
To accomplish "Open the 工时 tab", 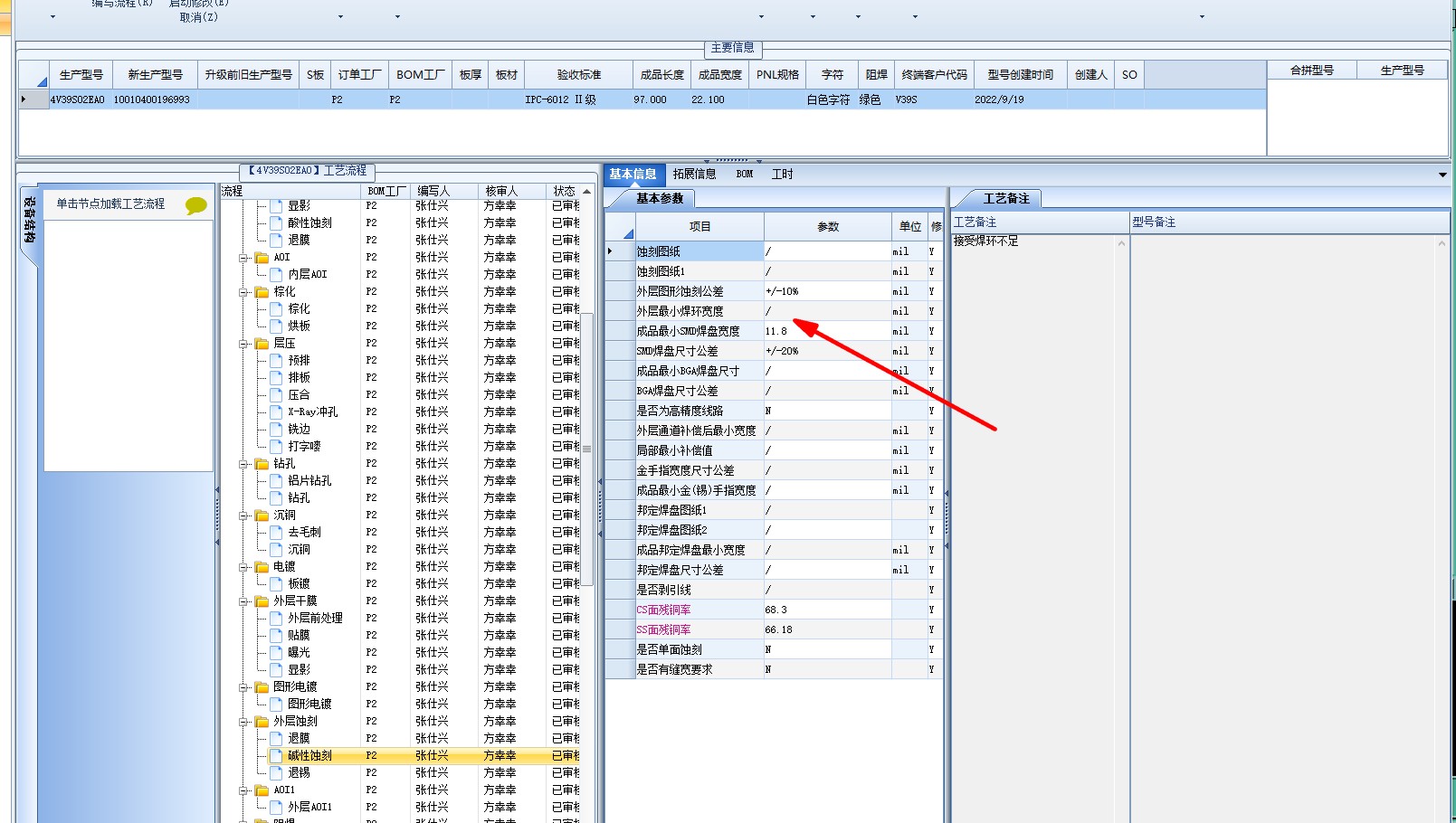I will [782, 175].
